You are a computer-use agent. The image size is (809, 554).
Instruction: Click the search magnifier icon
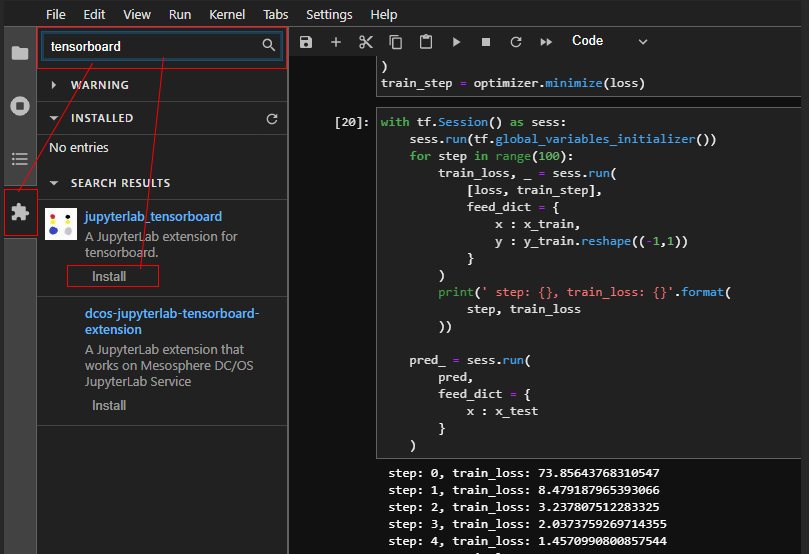tap(268, 45)
